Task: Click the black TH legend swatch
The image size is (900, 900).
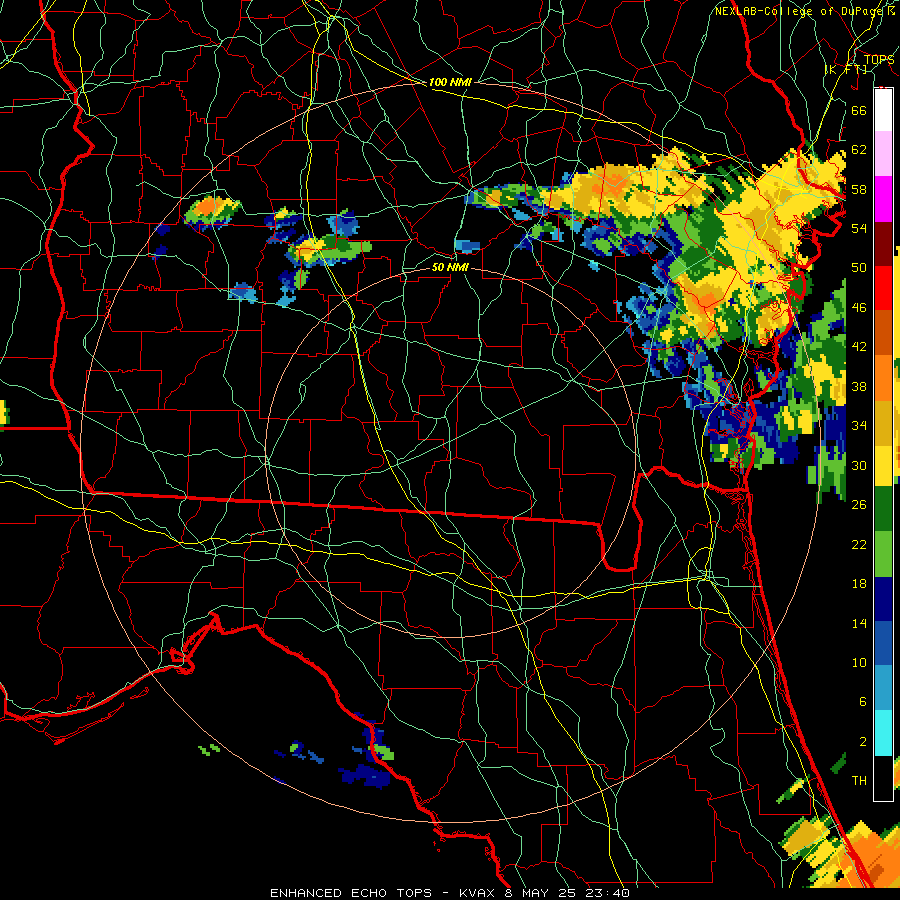Action: (x=883, y=778)
